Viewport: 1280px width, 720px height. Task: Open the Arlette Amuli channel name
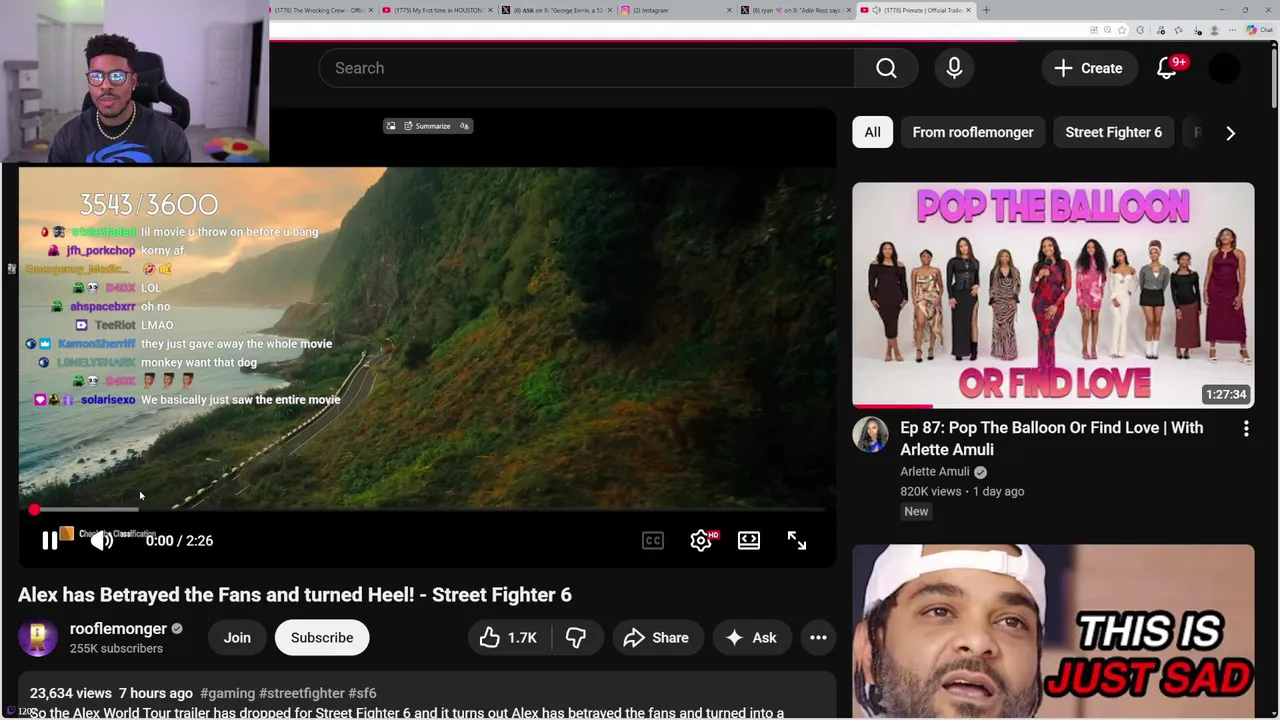(935, 472)
